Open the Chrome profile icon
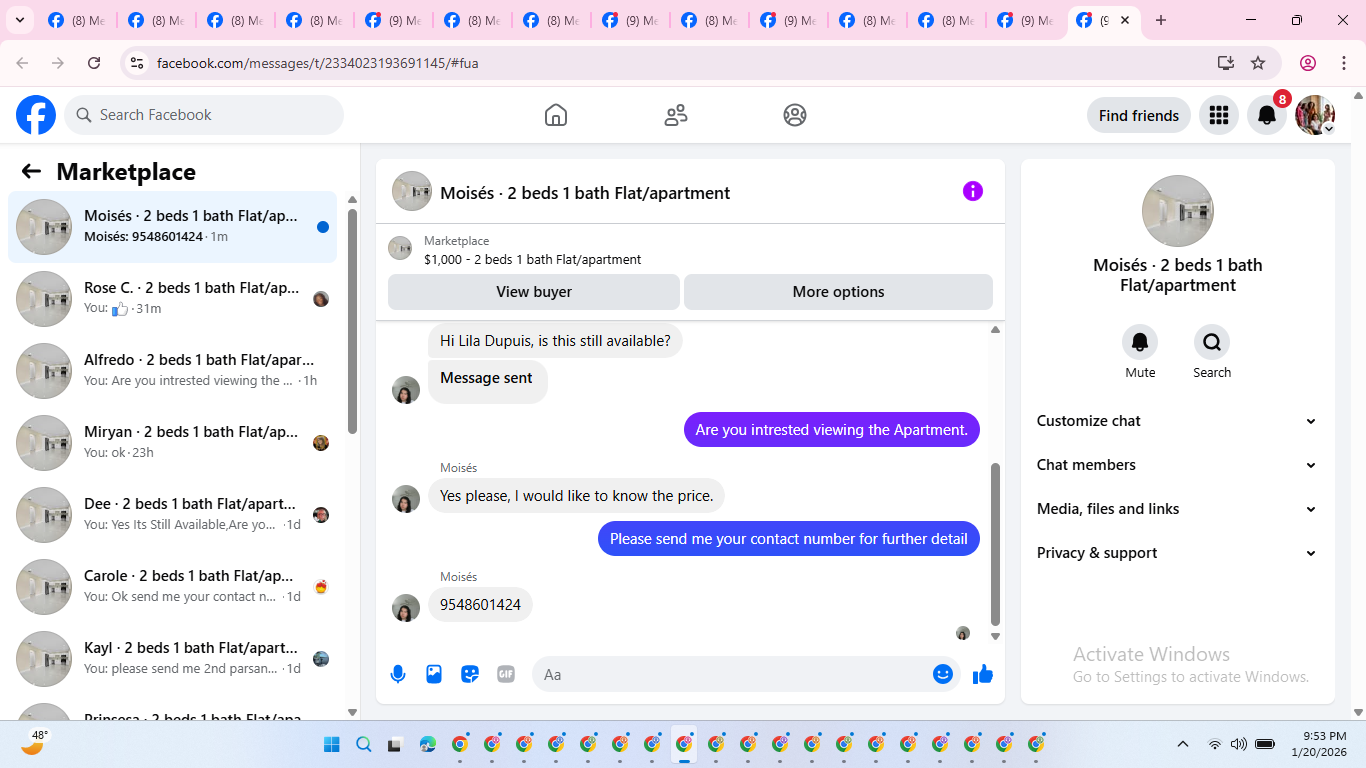 (1308, 63)
